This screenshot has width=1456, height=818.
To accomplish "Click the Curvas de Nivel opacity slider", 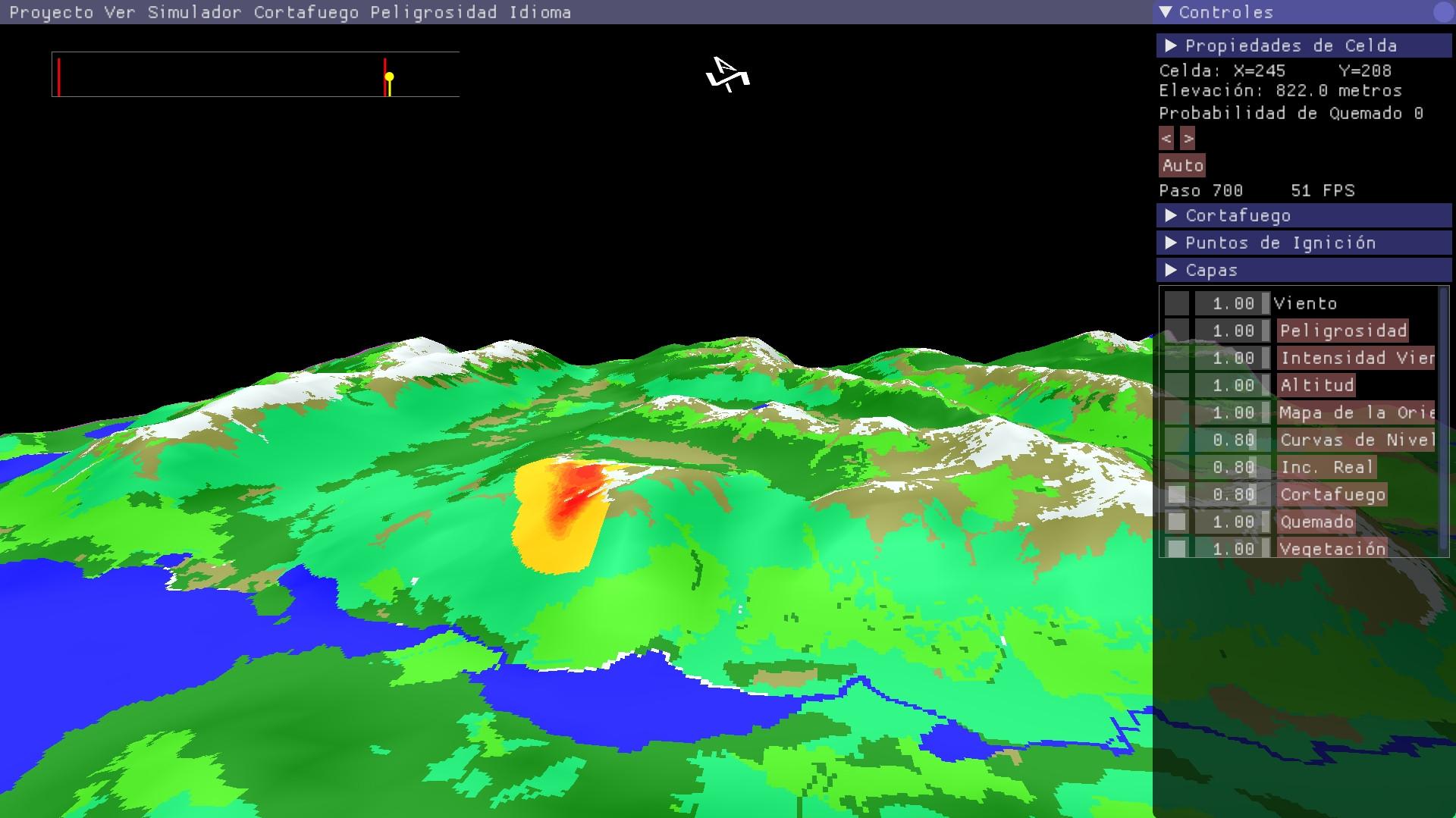I will tap(1232, 440).
